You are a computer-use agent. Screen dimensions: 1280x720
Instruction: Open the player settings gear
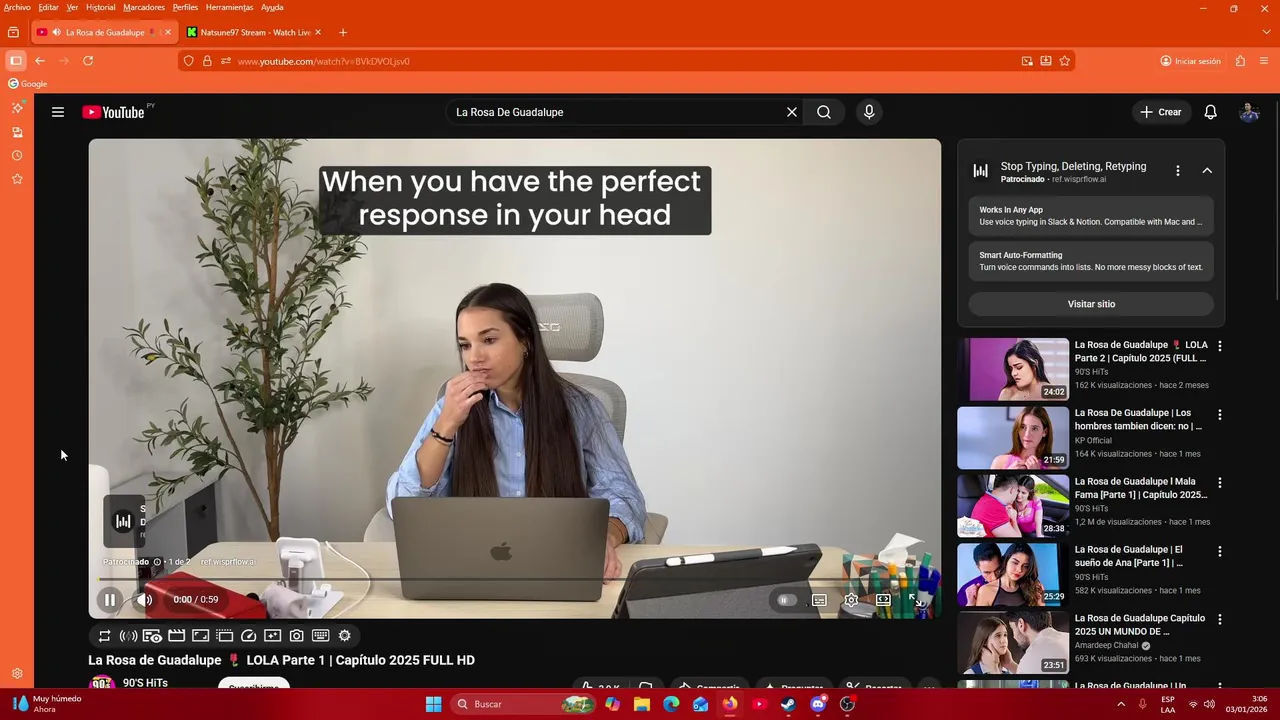(851, 600)
